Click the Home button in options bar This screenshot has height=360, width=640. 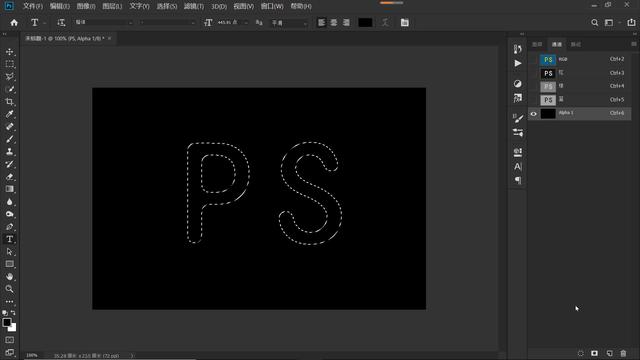(x=14, y=23)
